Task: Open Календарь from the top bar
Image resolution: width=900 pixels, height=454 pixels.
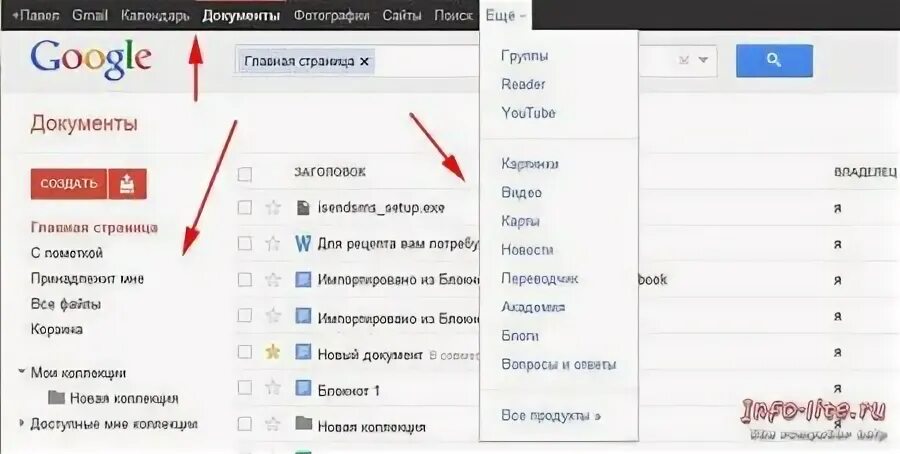Action: [155, 15]
